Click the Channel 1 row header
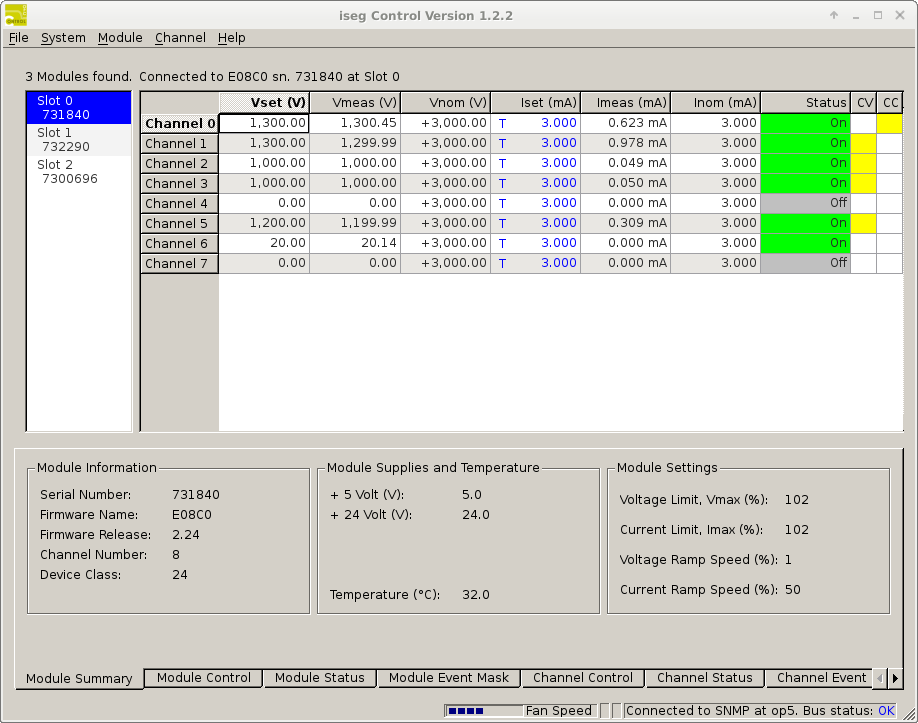918x723 pixels. 180,143
